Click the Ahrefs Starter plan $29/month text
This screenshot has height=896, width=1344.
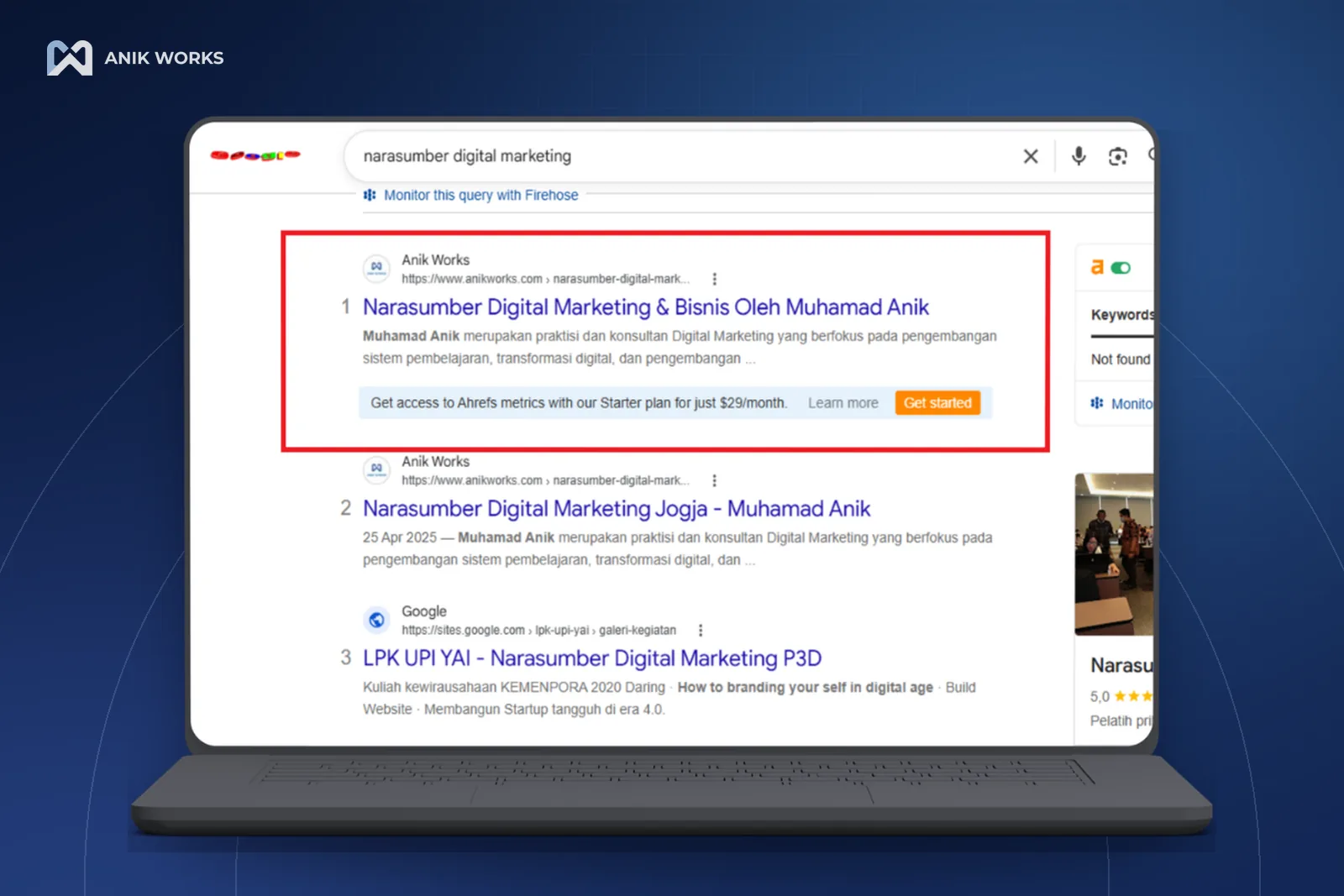coord(579,403)
